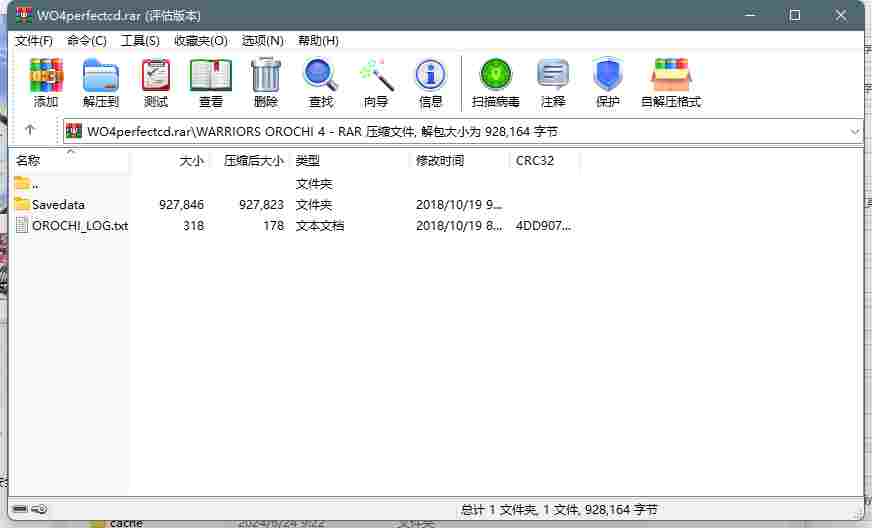
Task: Select the OROCHI_LOG.txt file icon
Action: pyautogui.click(x=22, y=225)
